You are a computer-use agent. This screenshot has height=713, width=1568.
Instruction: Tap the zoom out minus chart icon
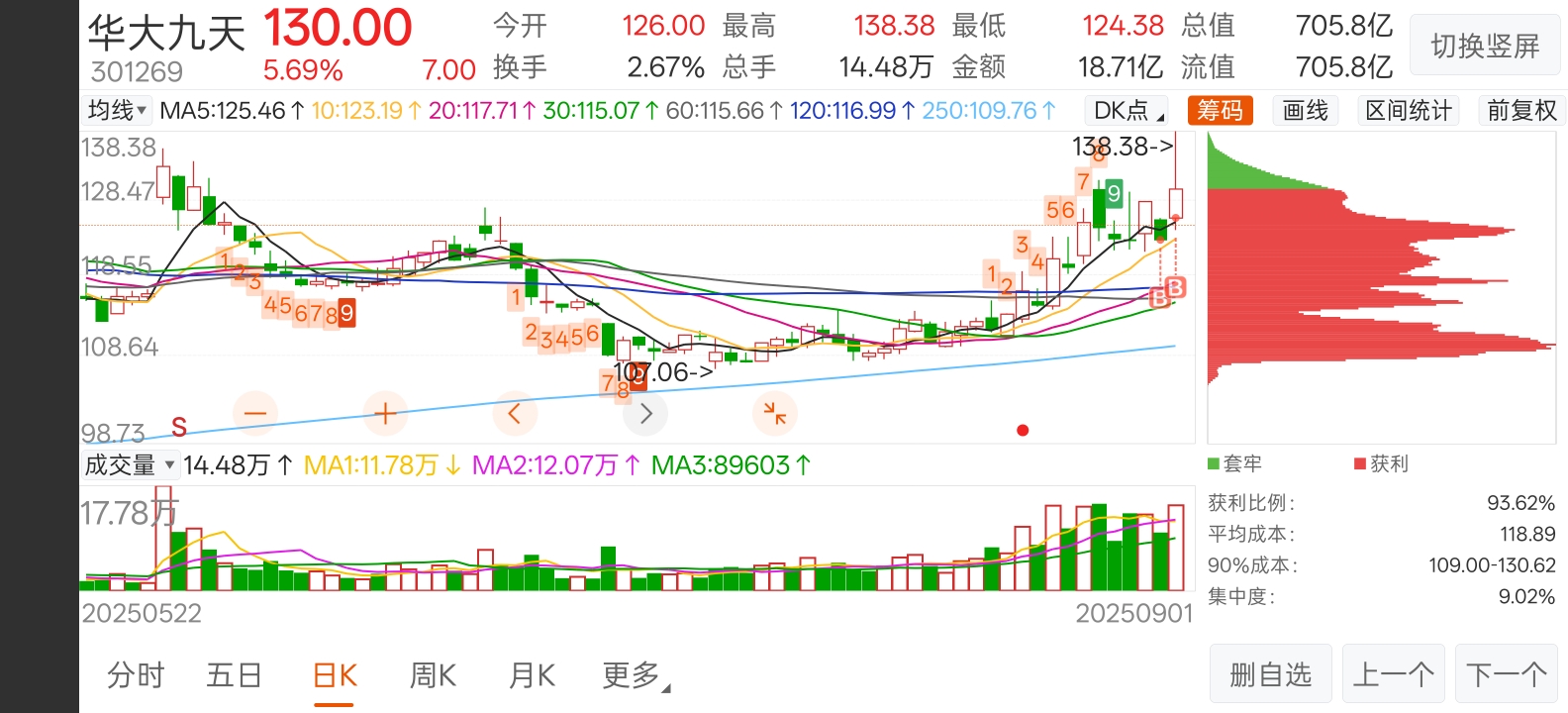point(255,413)
